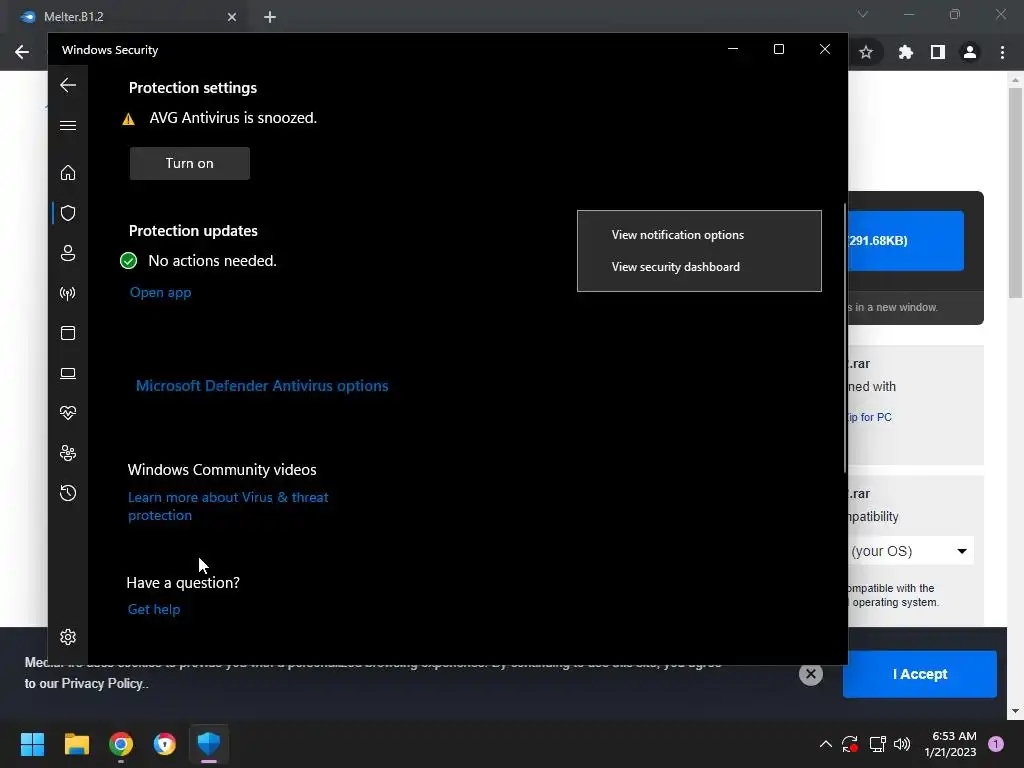Image resolution: width=1024 pixels, height=768 pixels.
Task: Click the Windows Security content scrollbar
Action: 845,338
